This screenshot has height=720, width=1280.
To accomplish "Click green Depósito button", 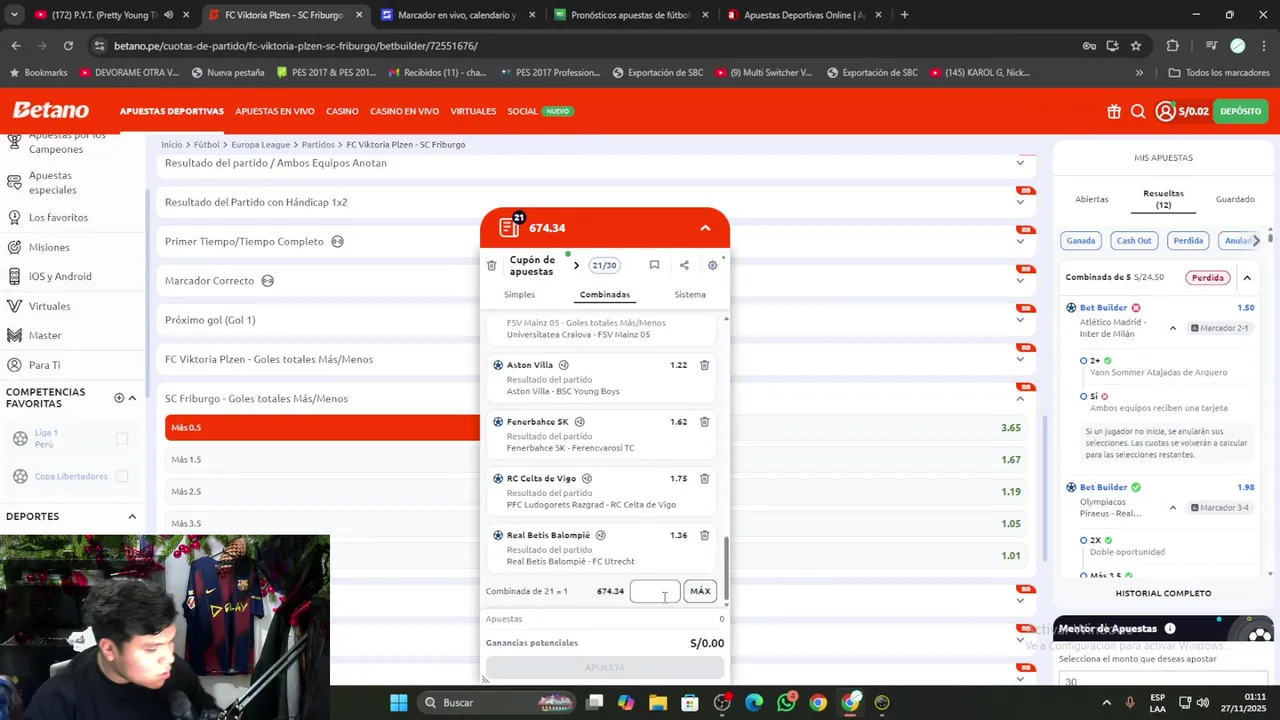I will pos(1241,111).
